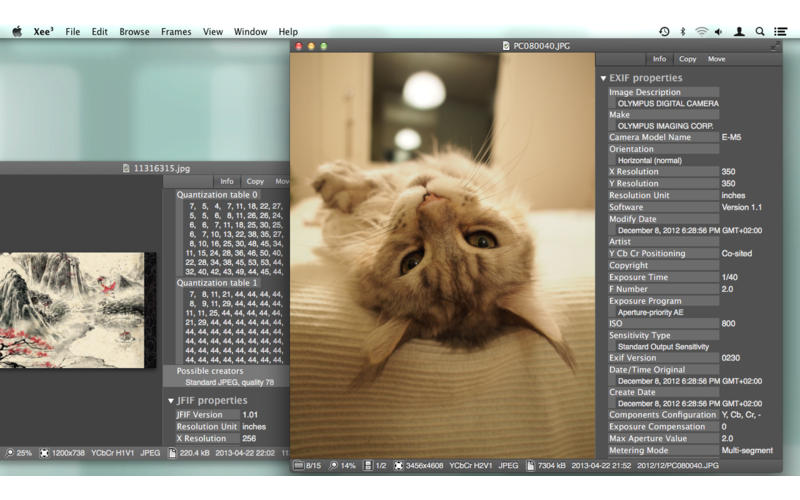800x500 pixels.
Task: Select the Info tab in the 11316315.jpg window
Action: coord(227,181)
